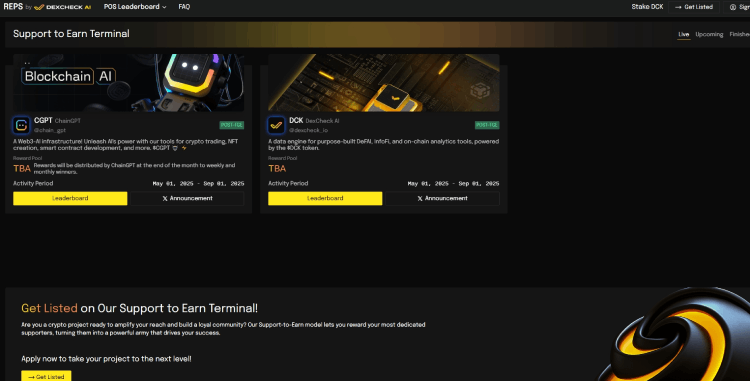This screenshot has height=381, width=750.
Task: Click the 'Get Listed on Our Support to Earn Terminal!' heading
Action: point(140,308)
